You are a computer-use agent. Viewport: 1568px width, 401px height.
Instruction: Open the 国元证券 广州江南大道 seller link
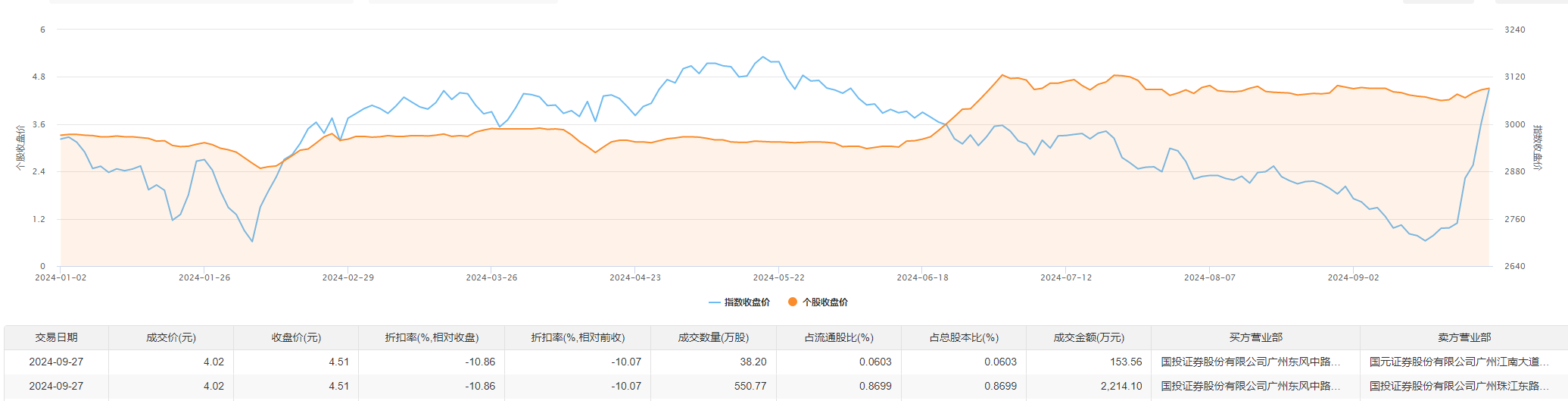pyautogui.click(x=1459, y=362)
